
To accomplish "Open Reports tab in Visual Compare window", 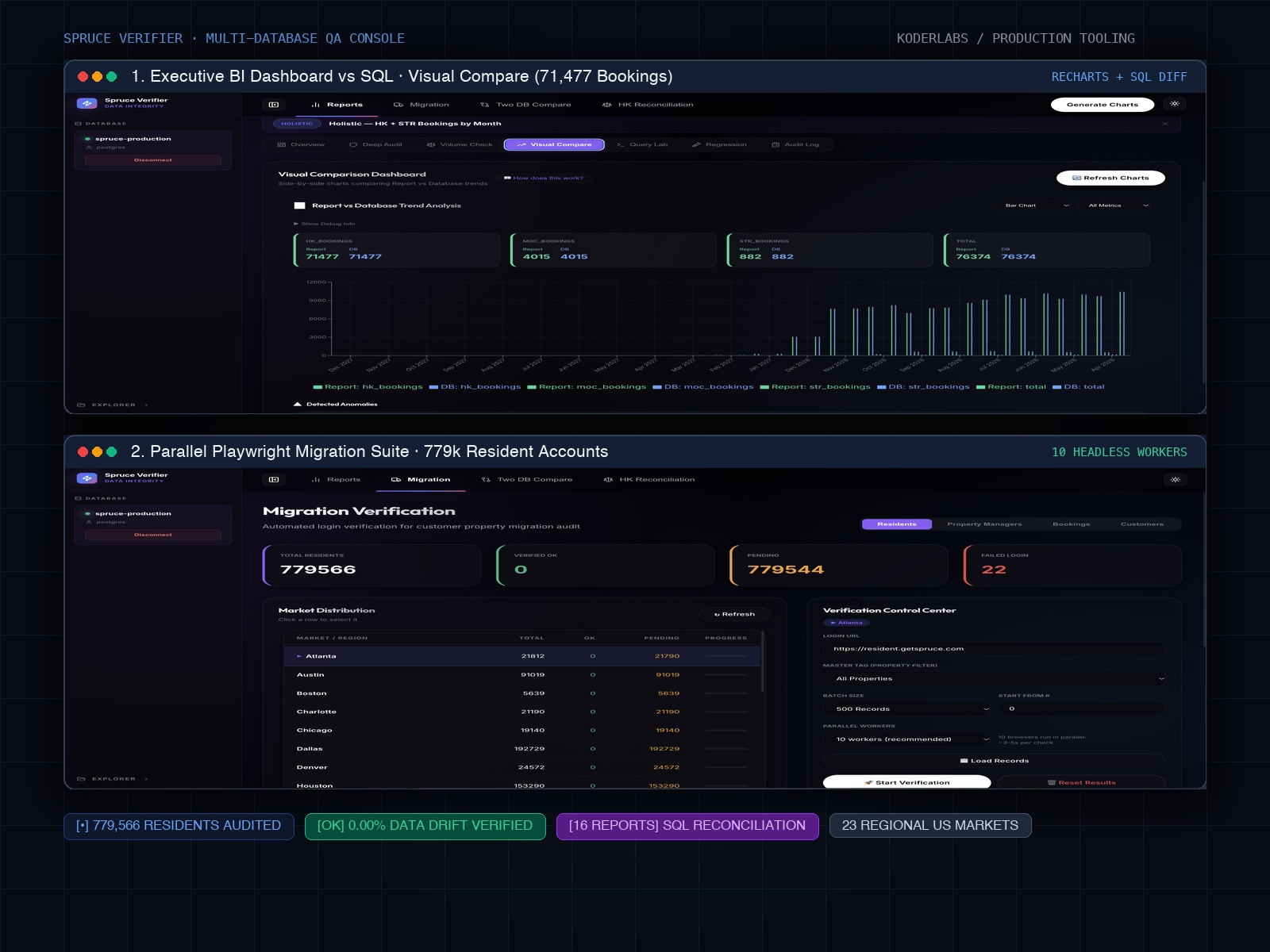I will coord(337,105).
